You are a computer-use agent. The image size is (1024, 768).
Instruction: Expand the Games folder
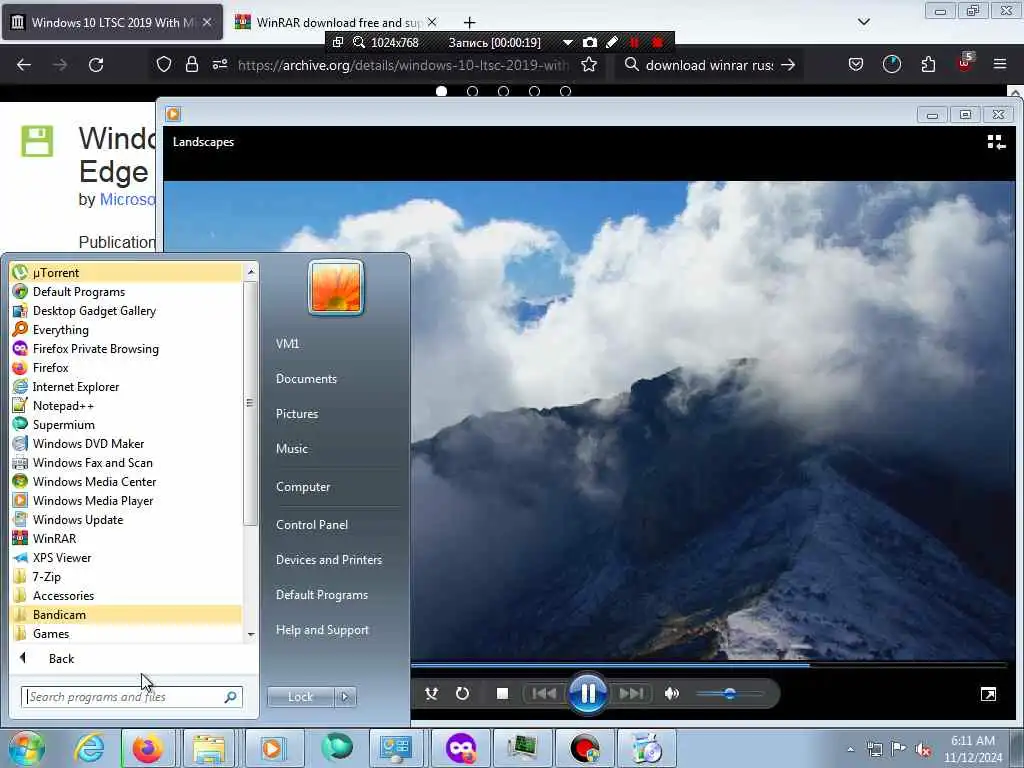click(126, 633)
